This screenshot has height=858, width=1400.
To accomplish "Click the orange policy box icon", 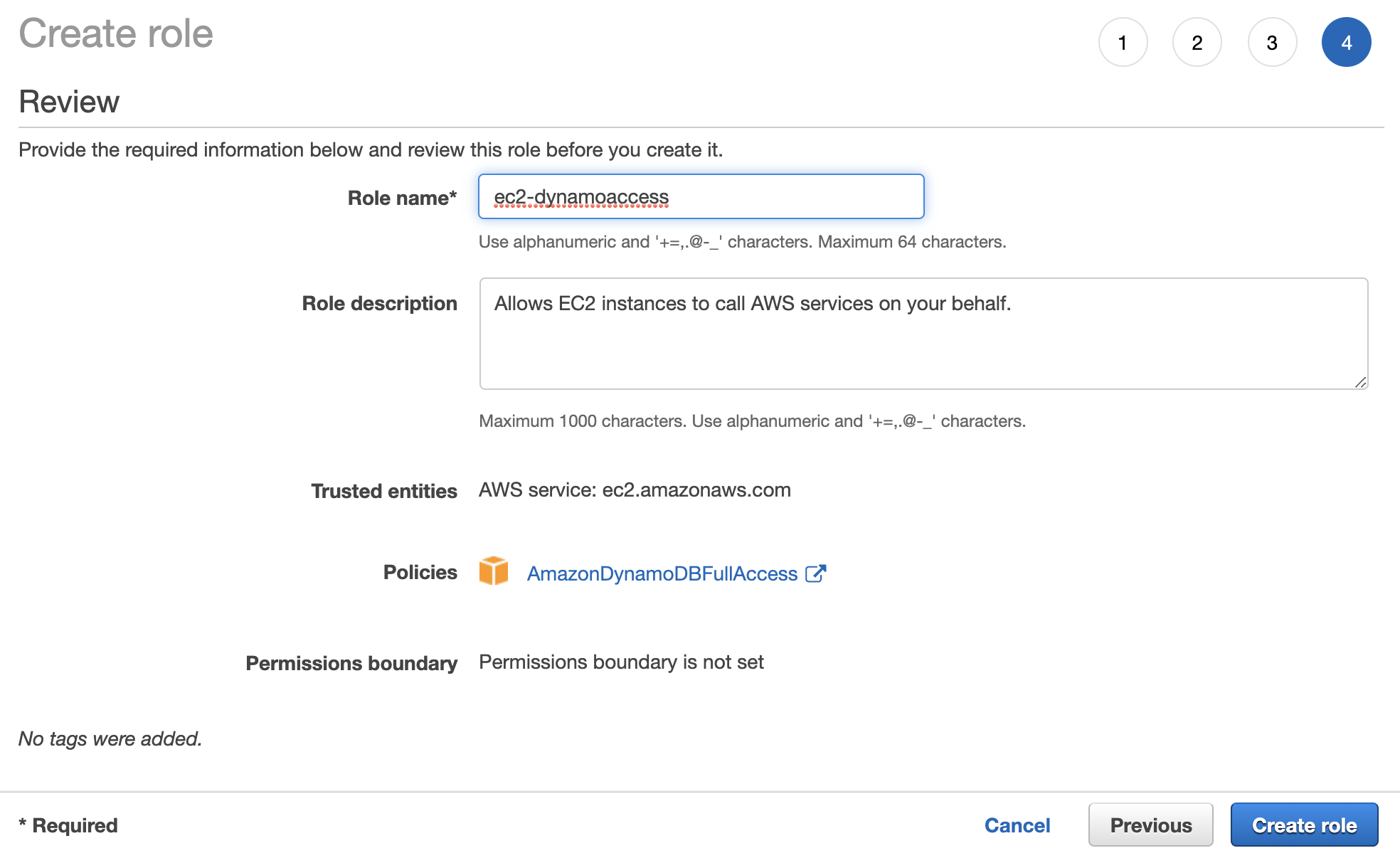I will 493,571.
